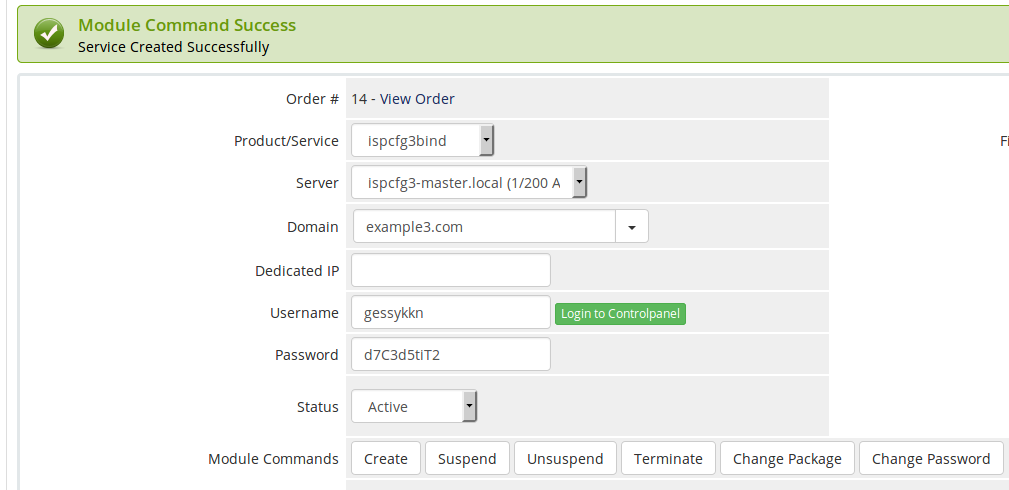
Task: Open the Status dropdown showing Active
Action: click(414, 406)
